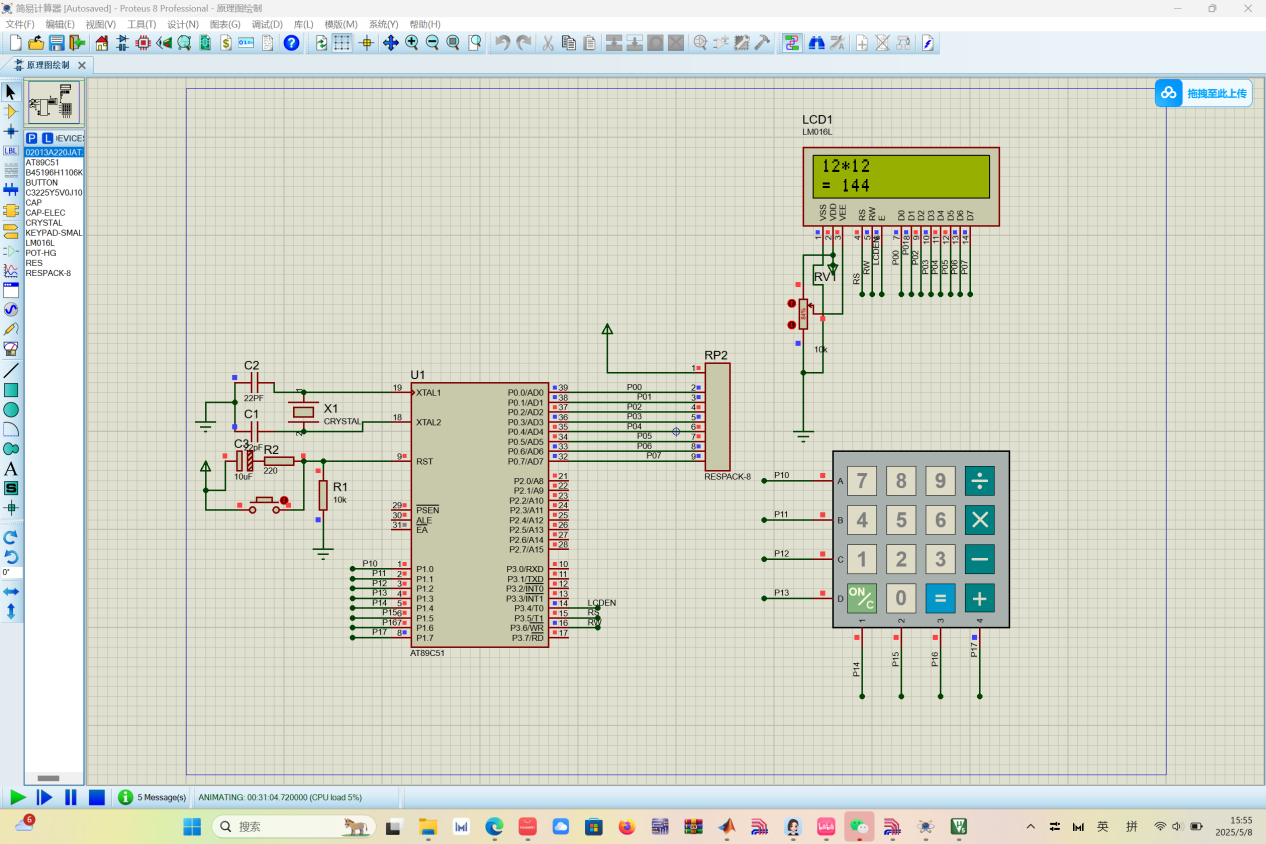Go to home page via house icon

pos(102,43)
